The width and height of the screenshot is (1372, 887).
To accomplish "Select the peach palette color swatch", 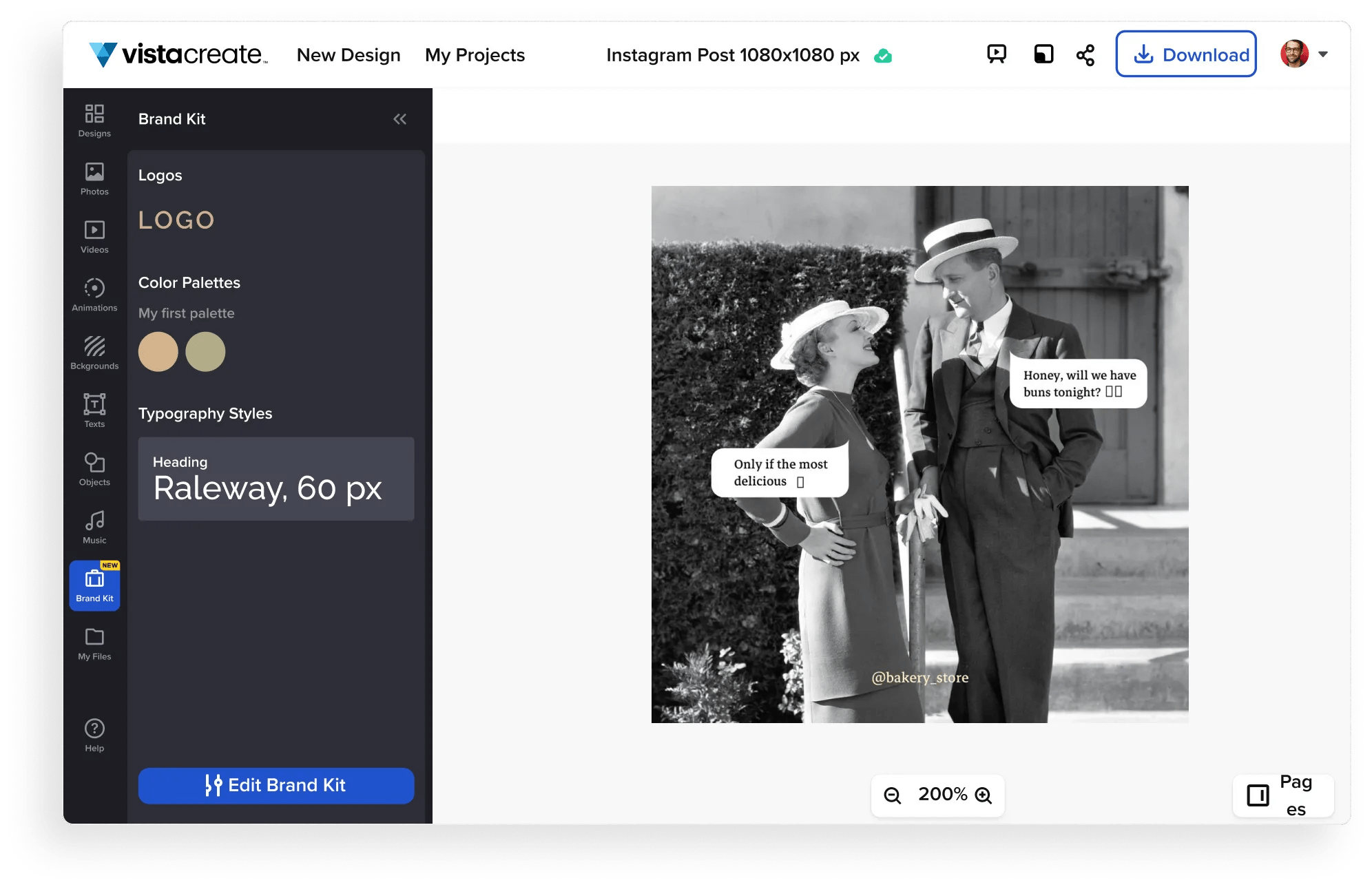I will [x=158, y=352].
